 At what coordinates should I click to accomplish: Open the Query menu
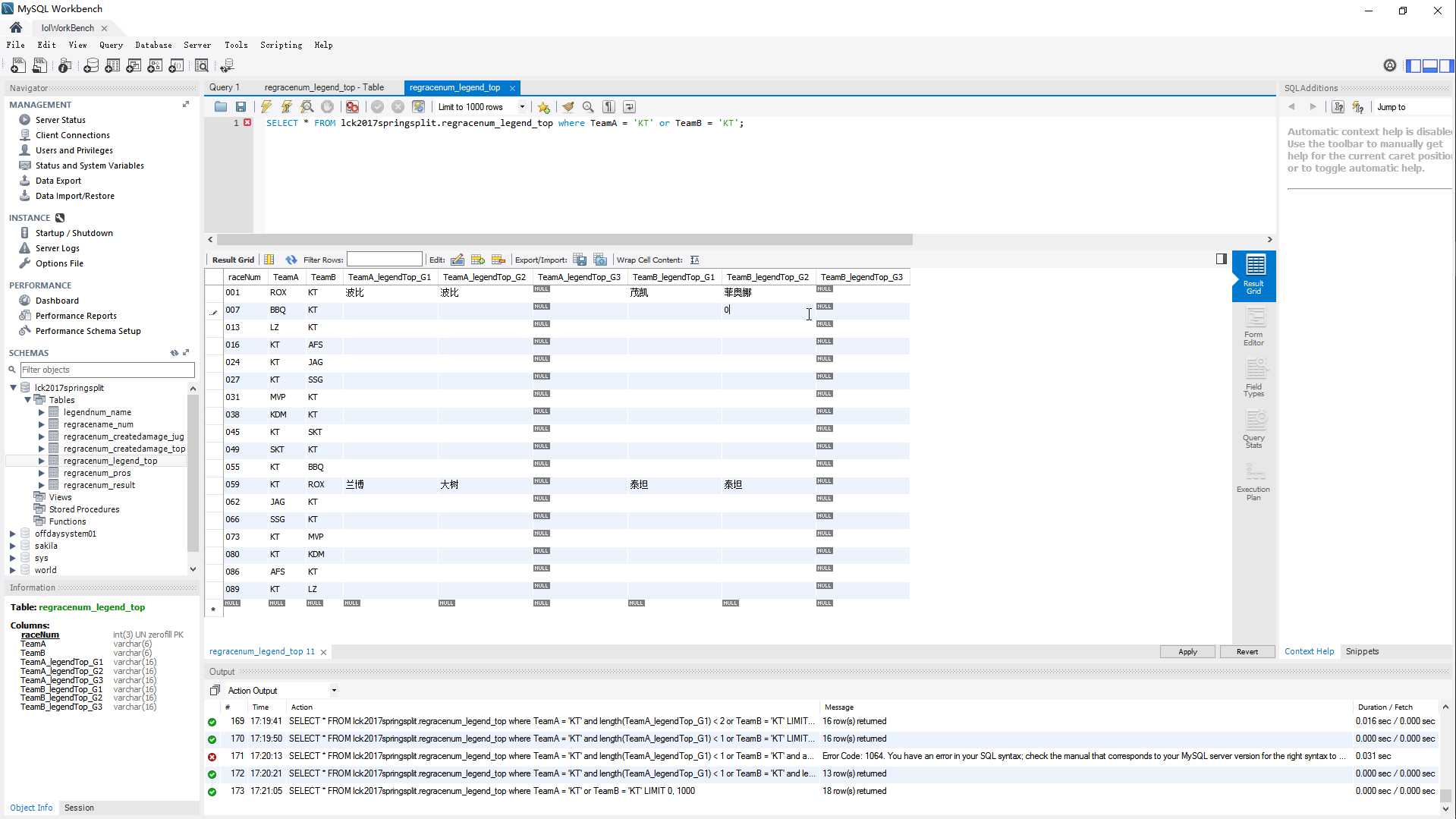pos(111,45)
